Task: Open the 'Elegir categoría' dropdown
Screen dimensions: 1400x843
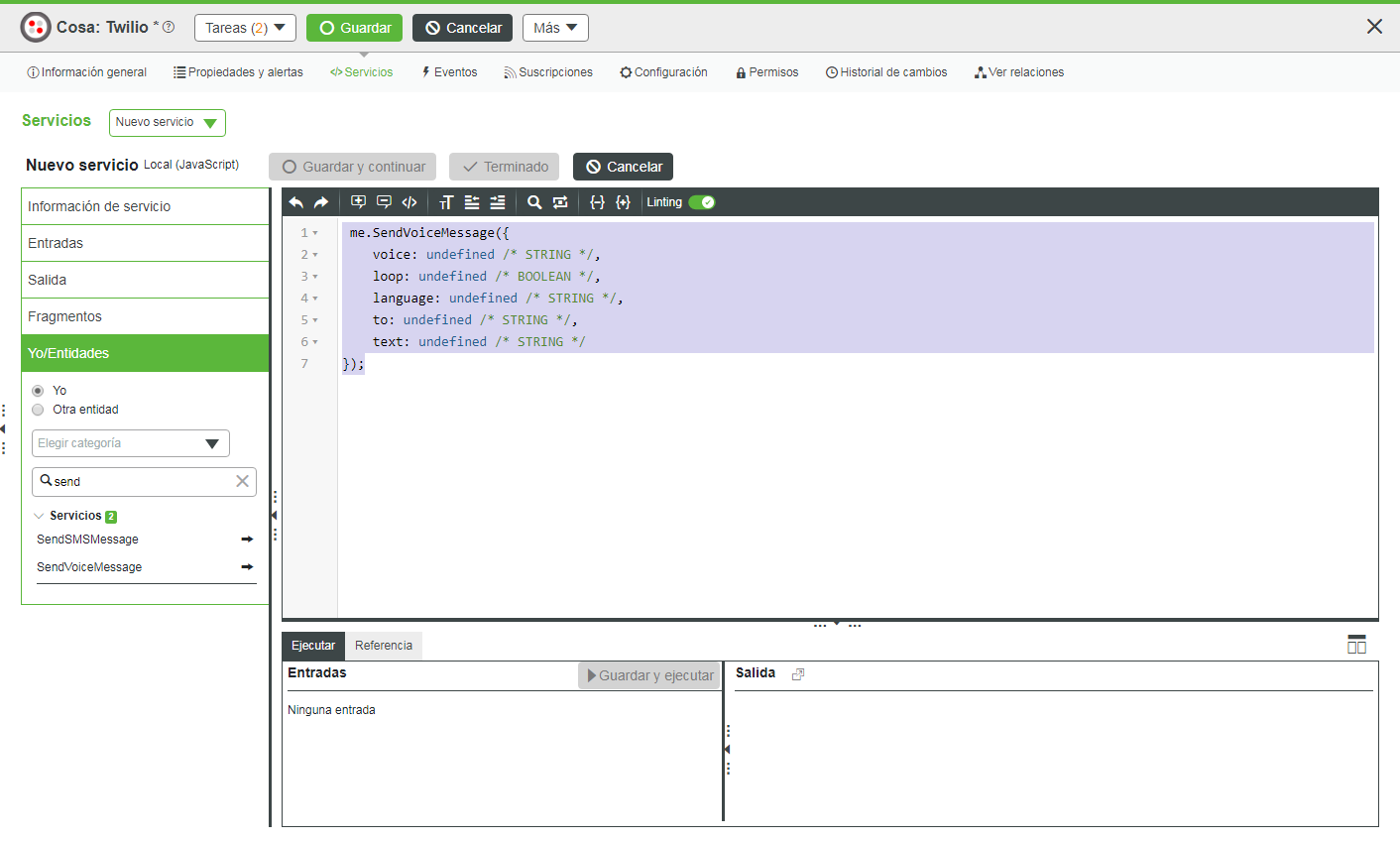Action: point(131,443)
